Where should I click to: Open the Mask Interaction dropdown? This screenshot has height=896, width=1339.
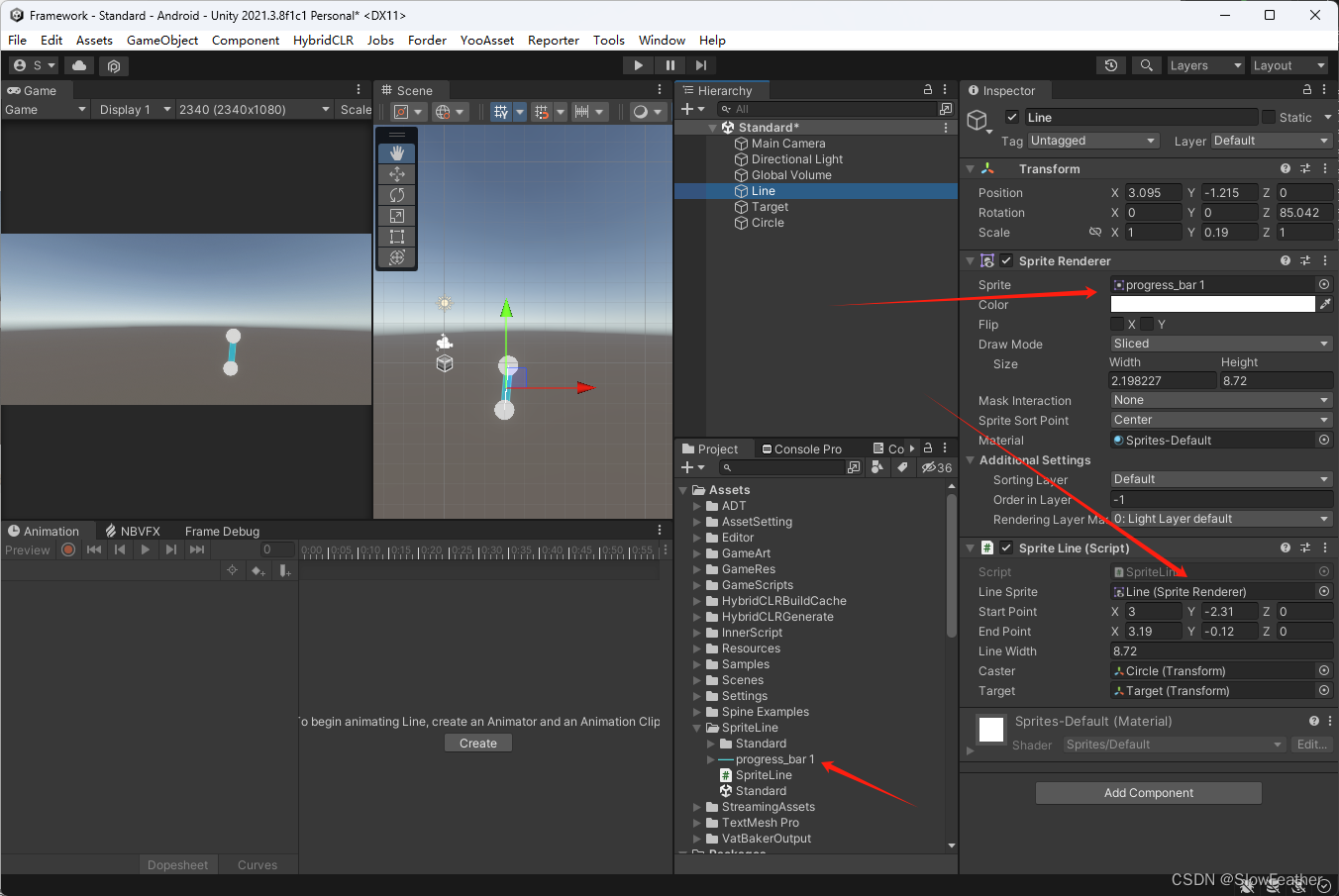(x=1221, y=400)
